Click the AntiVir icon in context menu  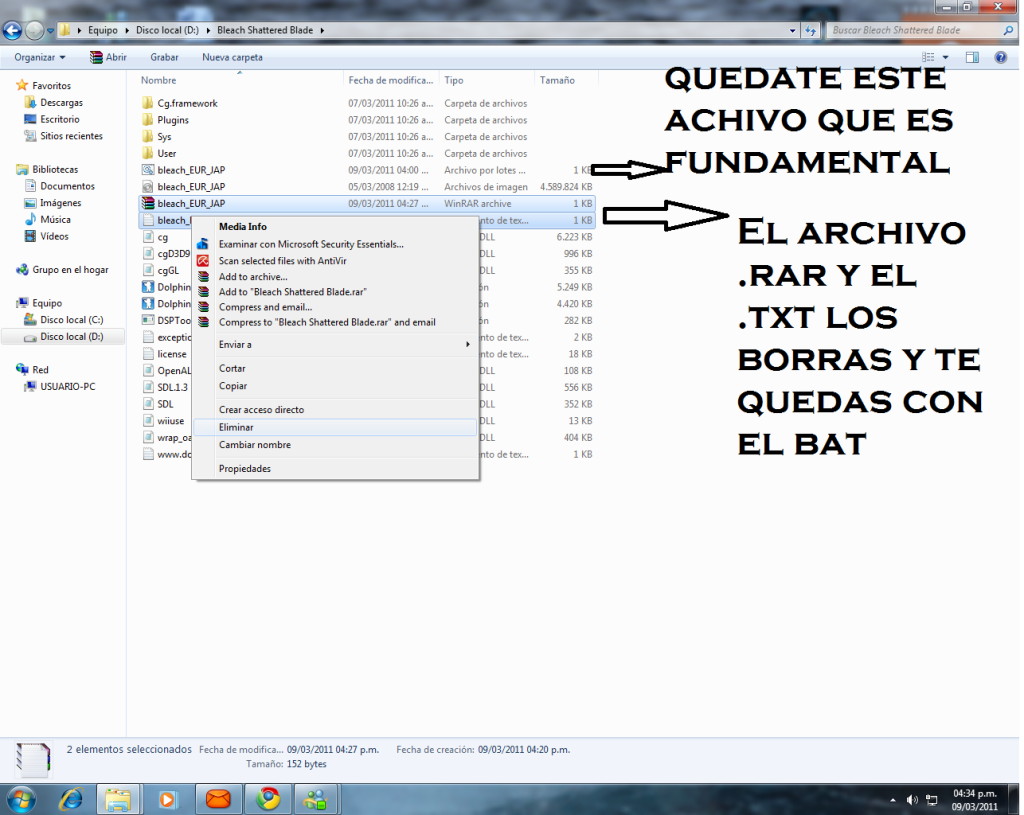203,261
